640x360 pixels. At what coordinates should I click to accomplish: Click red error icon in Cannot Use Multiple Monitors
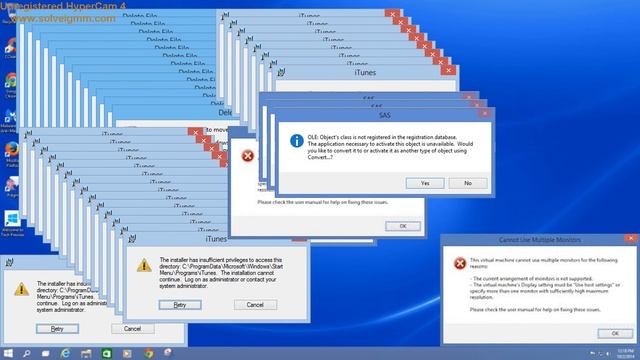[460, 263]
